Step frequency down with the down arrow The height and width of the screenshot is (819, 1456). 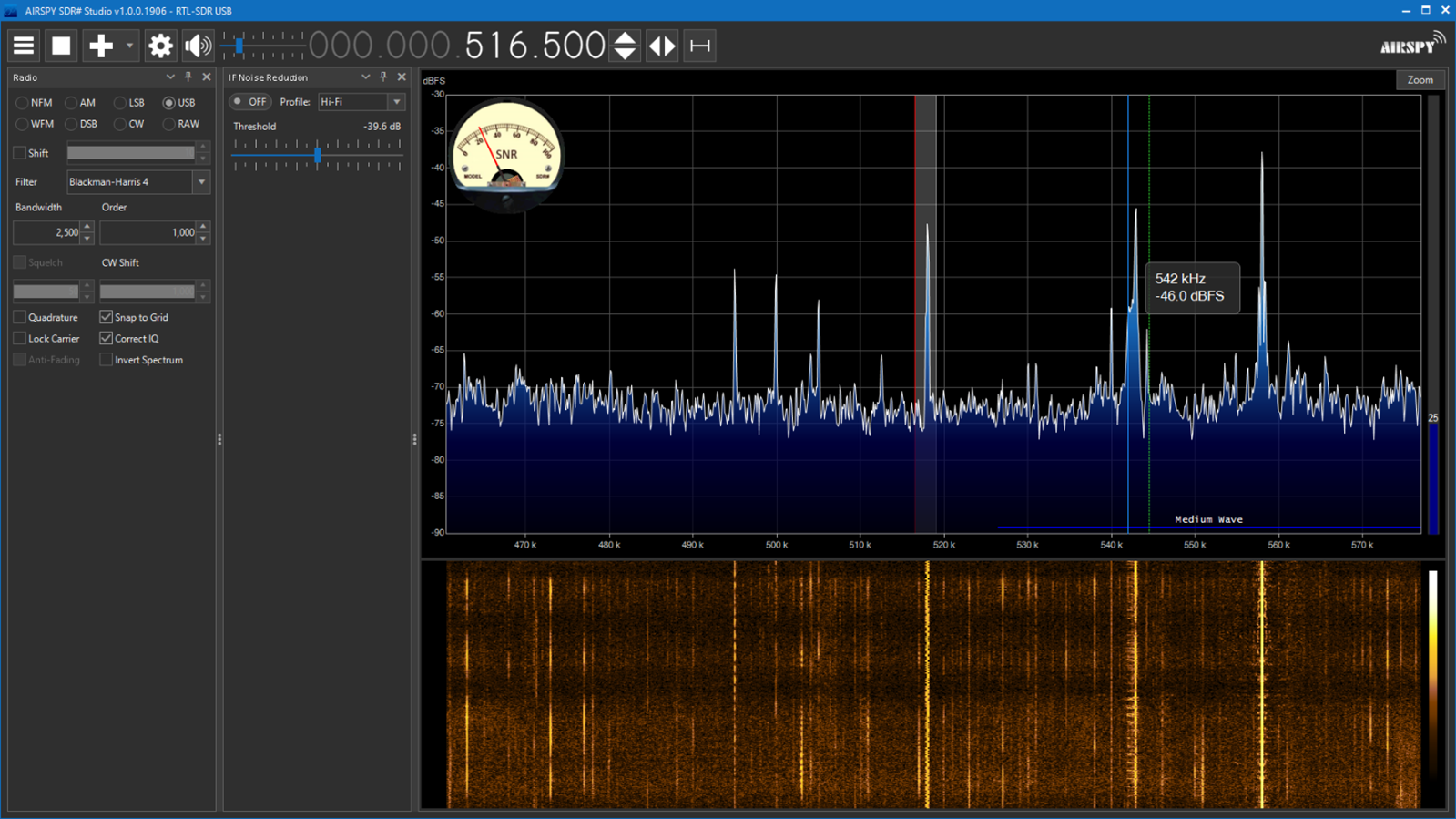click(625, 54)
